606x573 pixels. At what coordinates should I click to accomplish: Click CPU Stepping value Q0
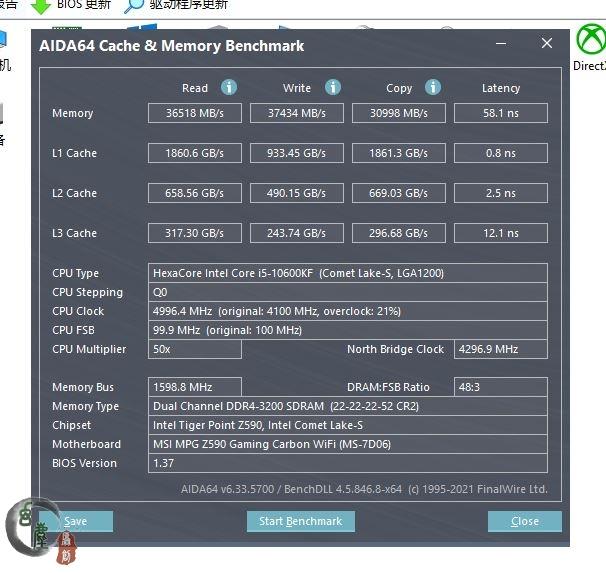(x=348, y=292)
